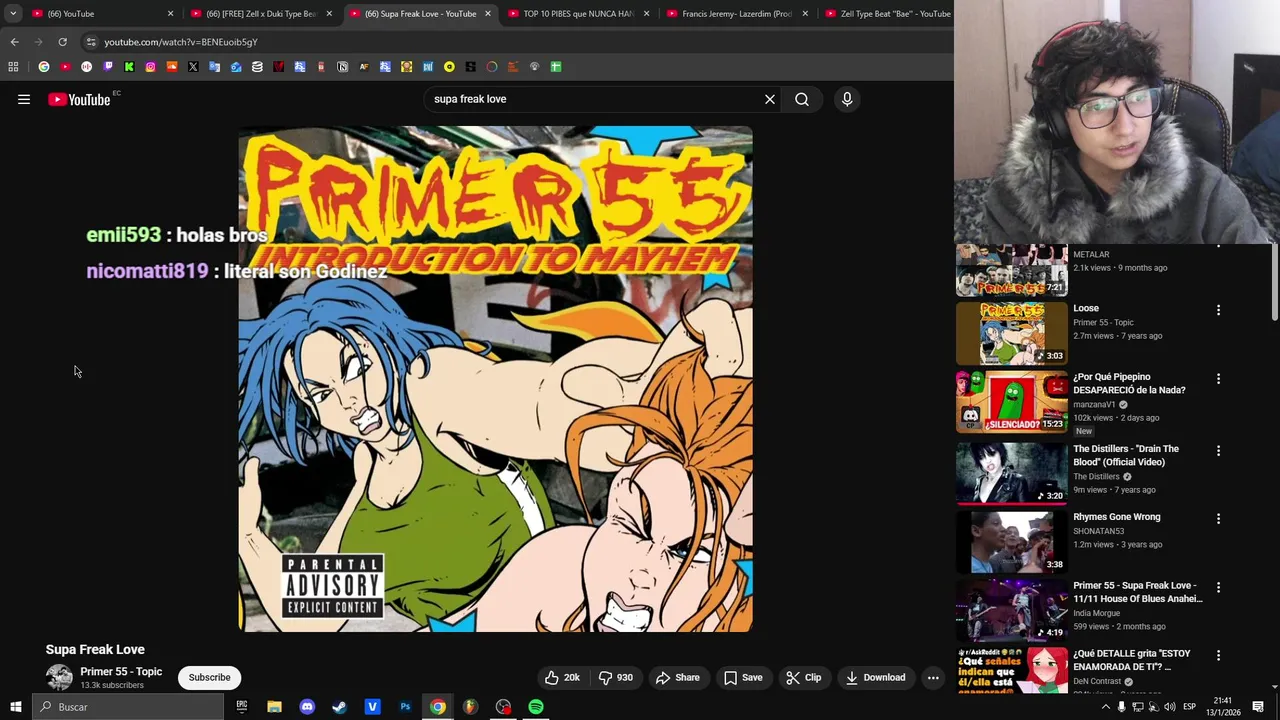Viewport: 1280px width, 720px height.
Task: Open the Chrome apps grid in the bookmarks bar
Action: coord(13,67)
